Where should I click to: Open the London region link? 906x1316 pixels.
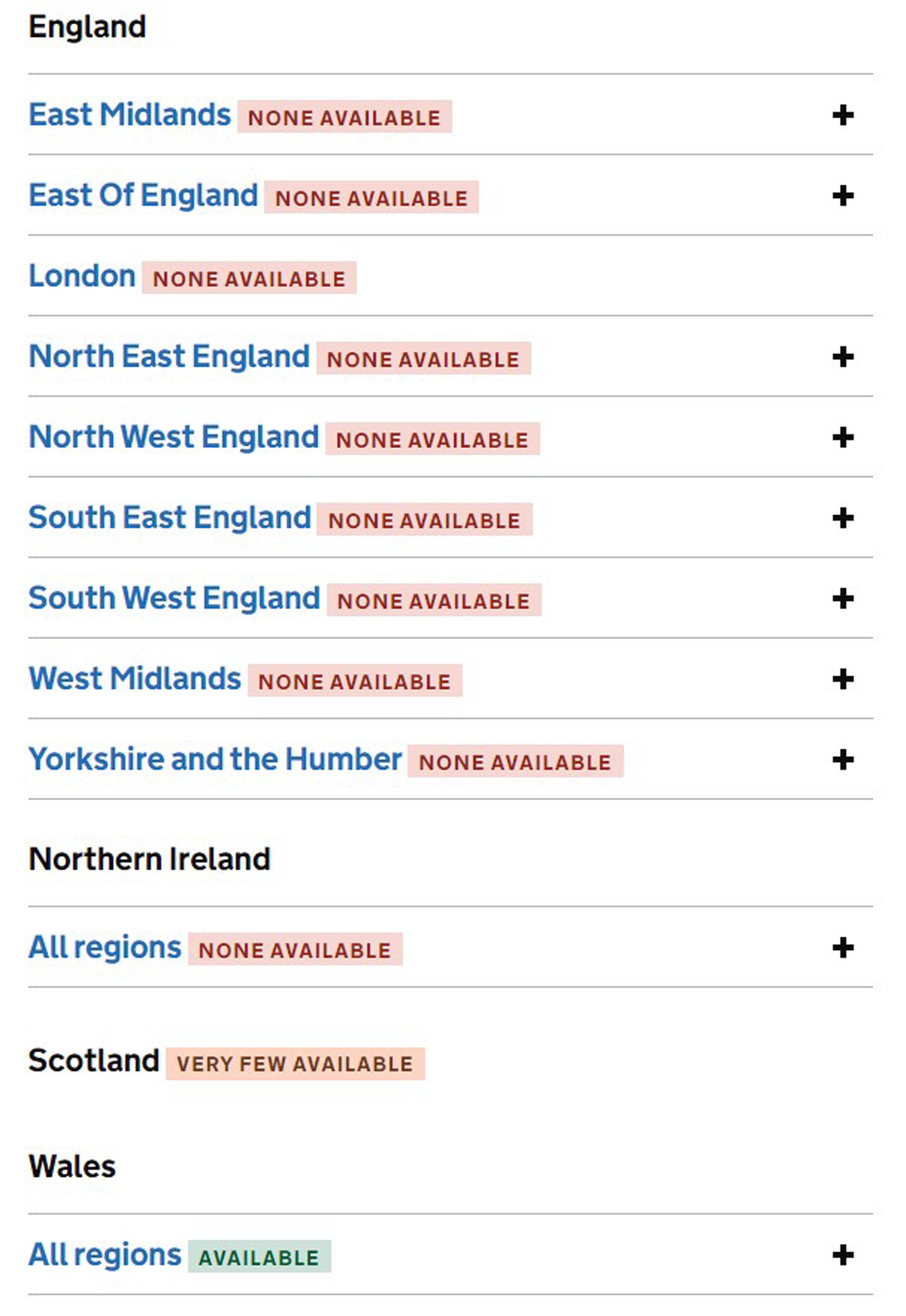82,276
